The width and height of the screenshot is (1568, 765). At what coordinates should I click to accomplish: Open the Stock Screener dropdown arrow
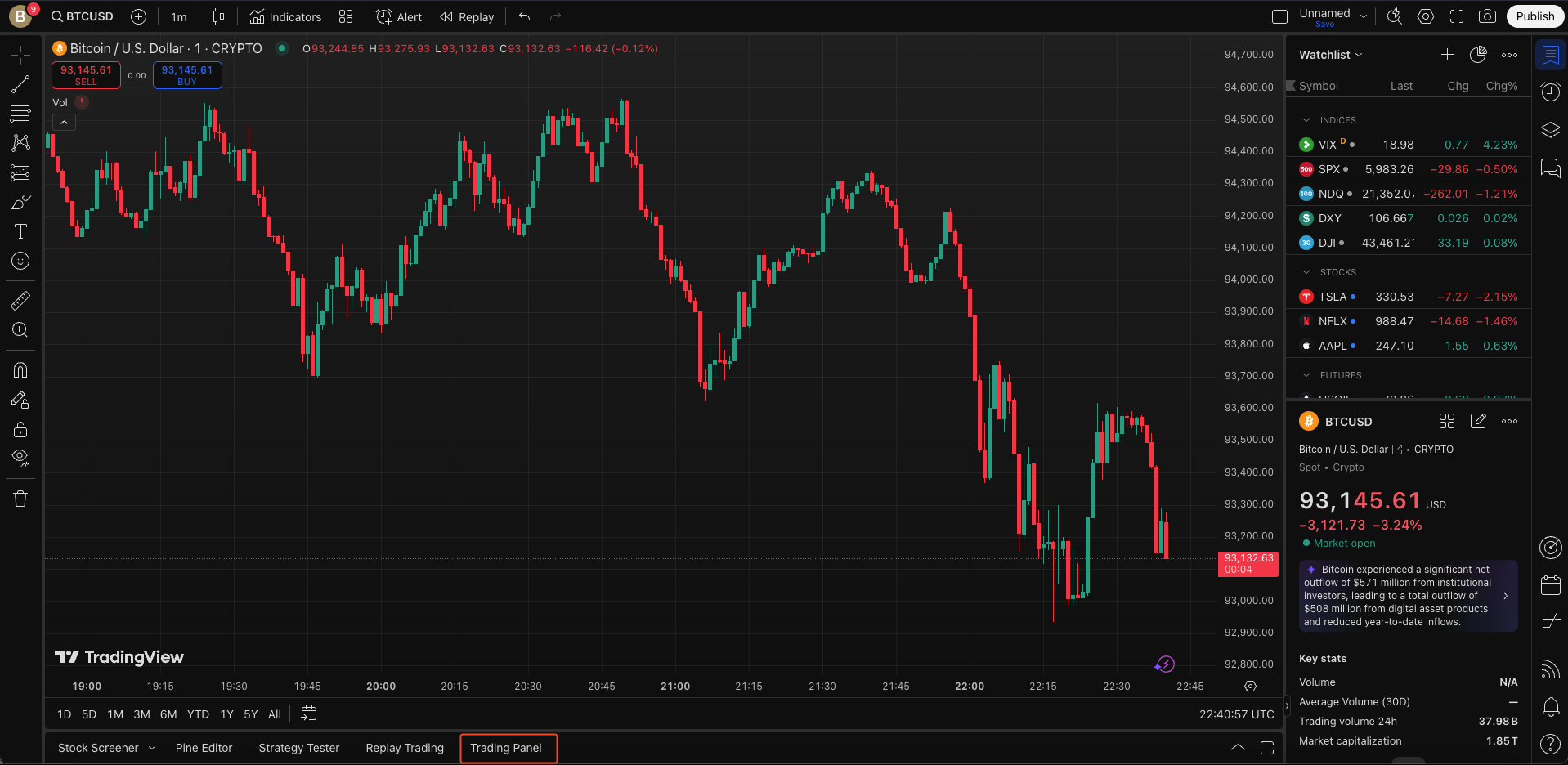[152, 748]
